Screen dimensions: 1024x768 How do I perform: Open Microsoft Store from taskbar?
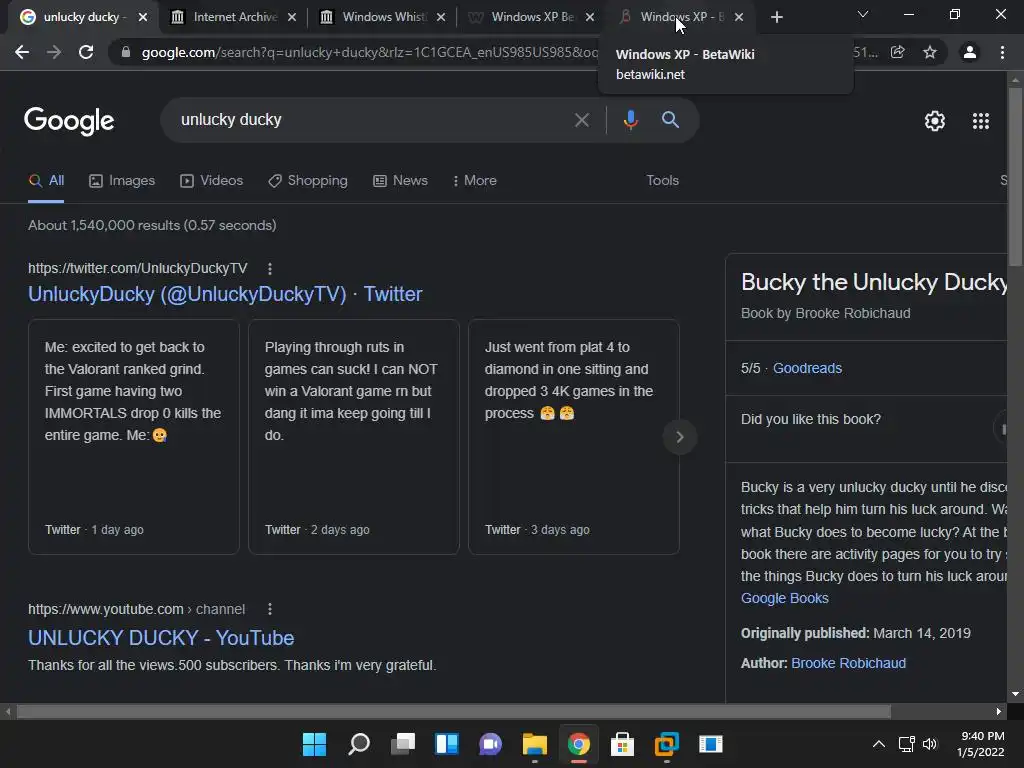pyautogui.click(x=622, y=744)
